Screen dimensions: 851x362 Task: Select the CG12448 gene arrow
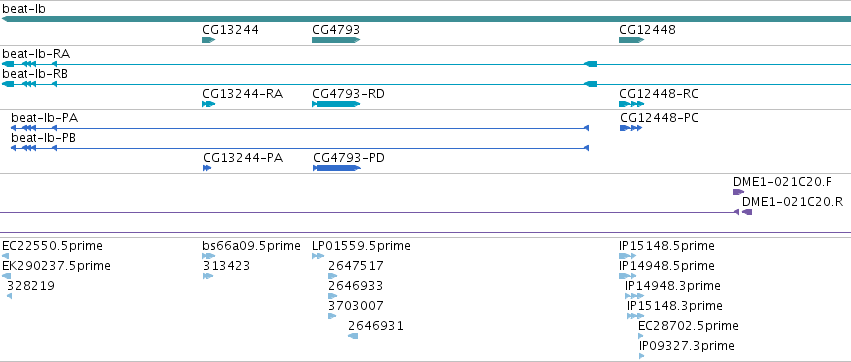pos(631,40)
